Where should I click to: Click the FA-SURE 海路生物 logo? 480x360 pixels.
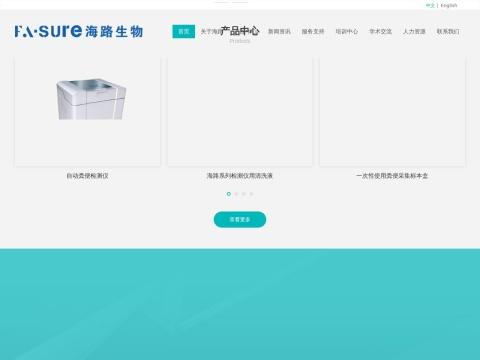(x=79, y=31)
